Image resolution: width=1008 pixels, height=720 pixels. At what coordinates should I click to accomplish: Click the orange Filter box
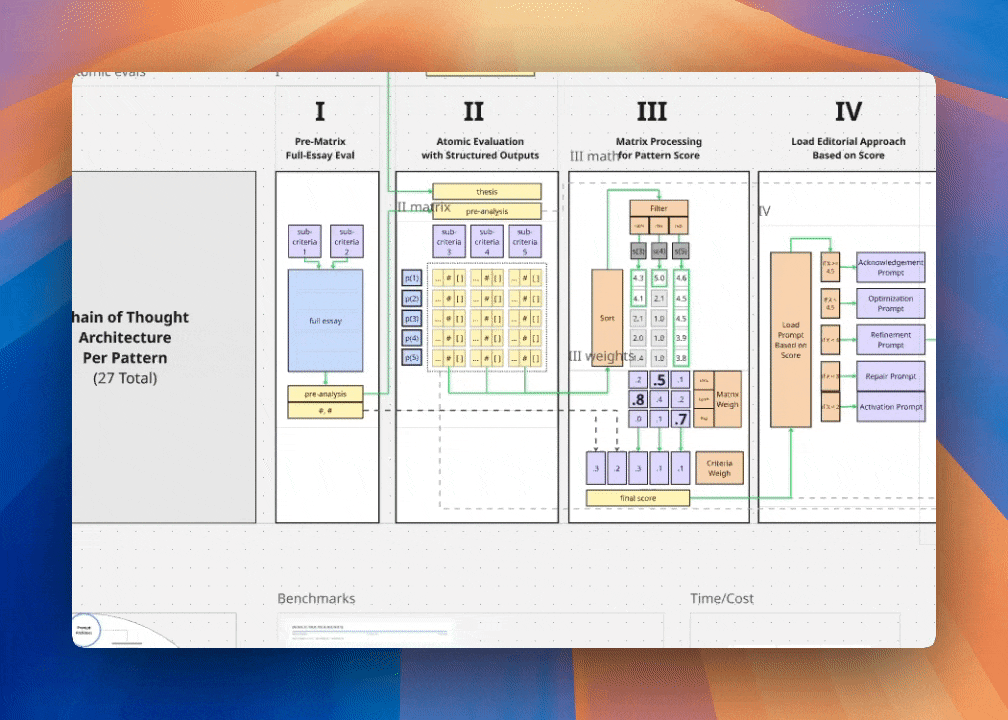pos(658,209)
